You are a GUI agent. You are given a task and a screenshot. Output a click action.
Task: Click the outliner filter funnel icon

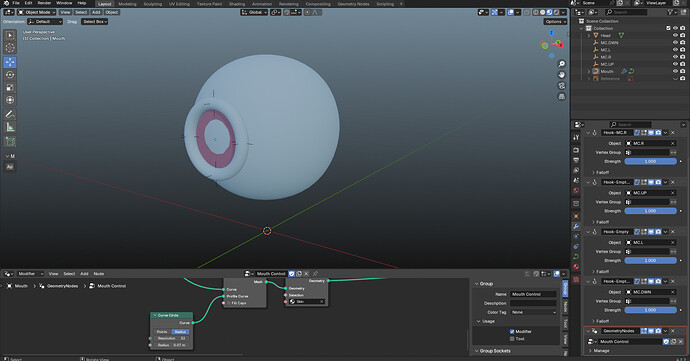tap(670, 12)
